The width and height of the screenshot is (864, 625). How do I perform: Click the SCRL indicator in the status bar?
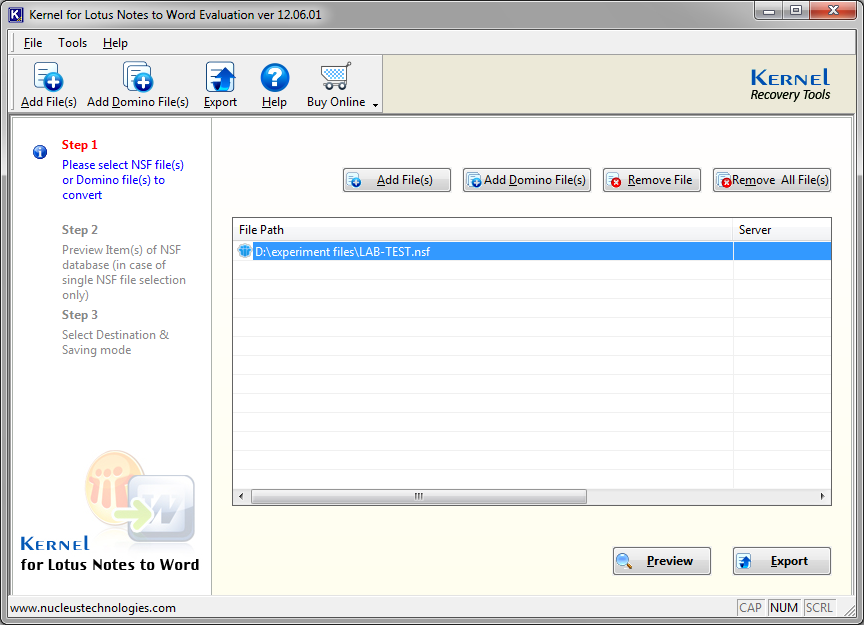click(819, 607)
